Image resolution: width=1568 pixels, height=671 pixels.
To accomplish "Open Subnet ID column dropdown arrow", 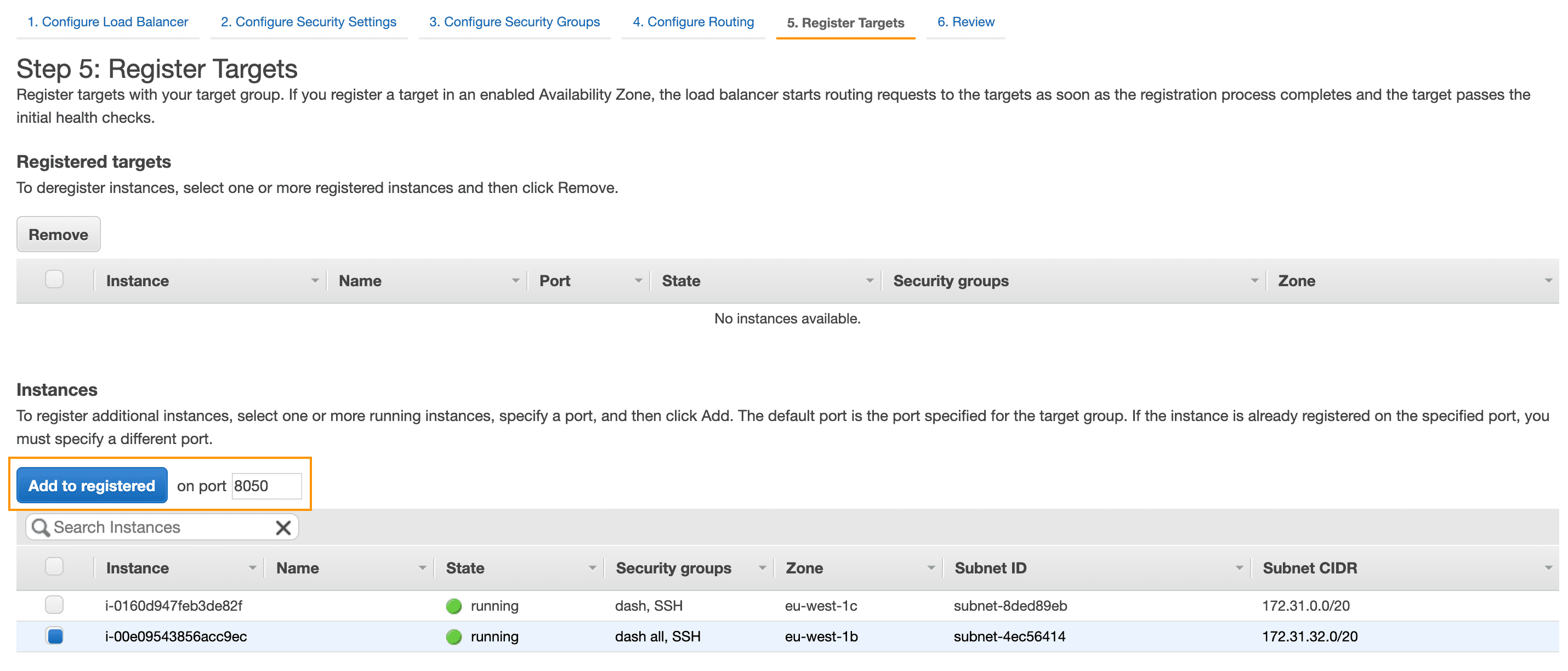I will click(1239, 568).
